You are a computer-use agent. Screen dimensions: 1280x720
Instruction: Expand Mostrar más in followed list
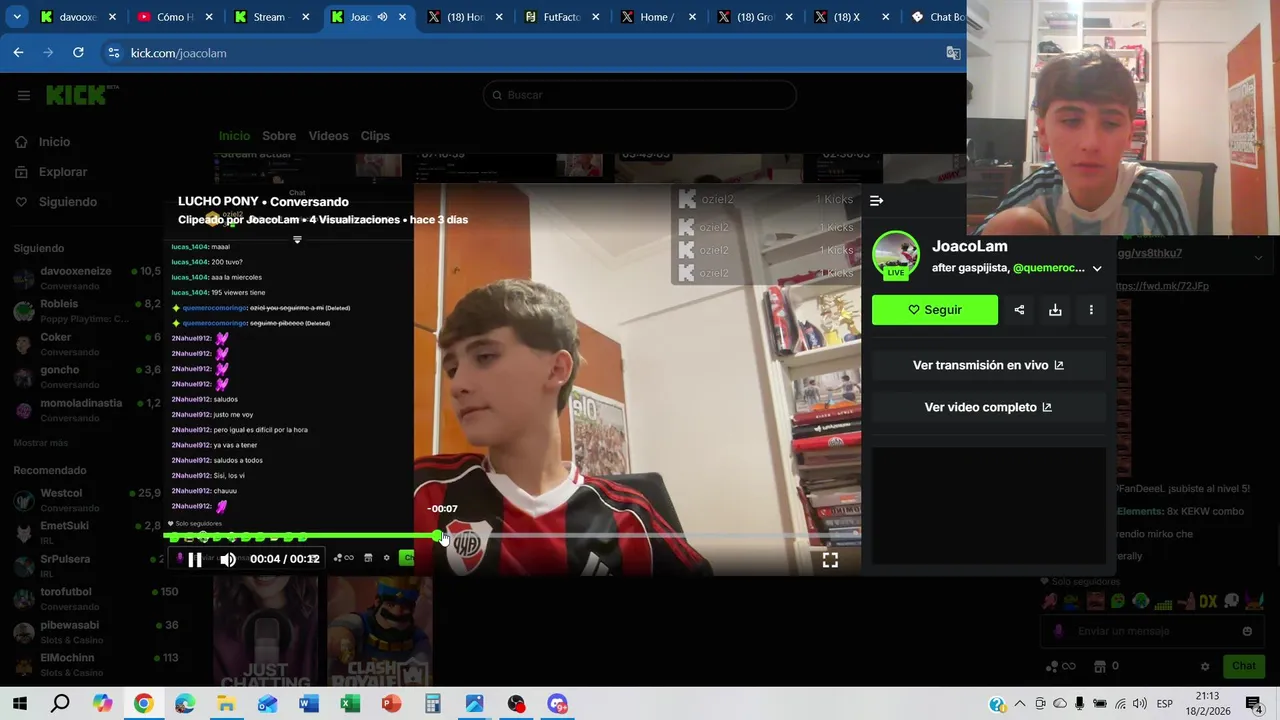click(41, 443)
